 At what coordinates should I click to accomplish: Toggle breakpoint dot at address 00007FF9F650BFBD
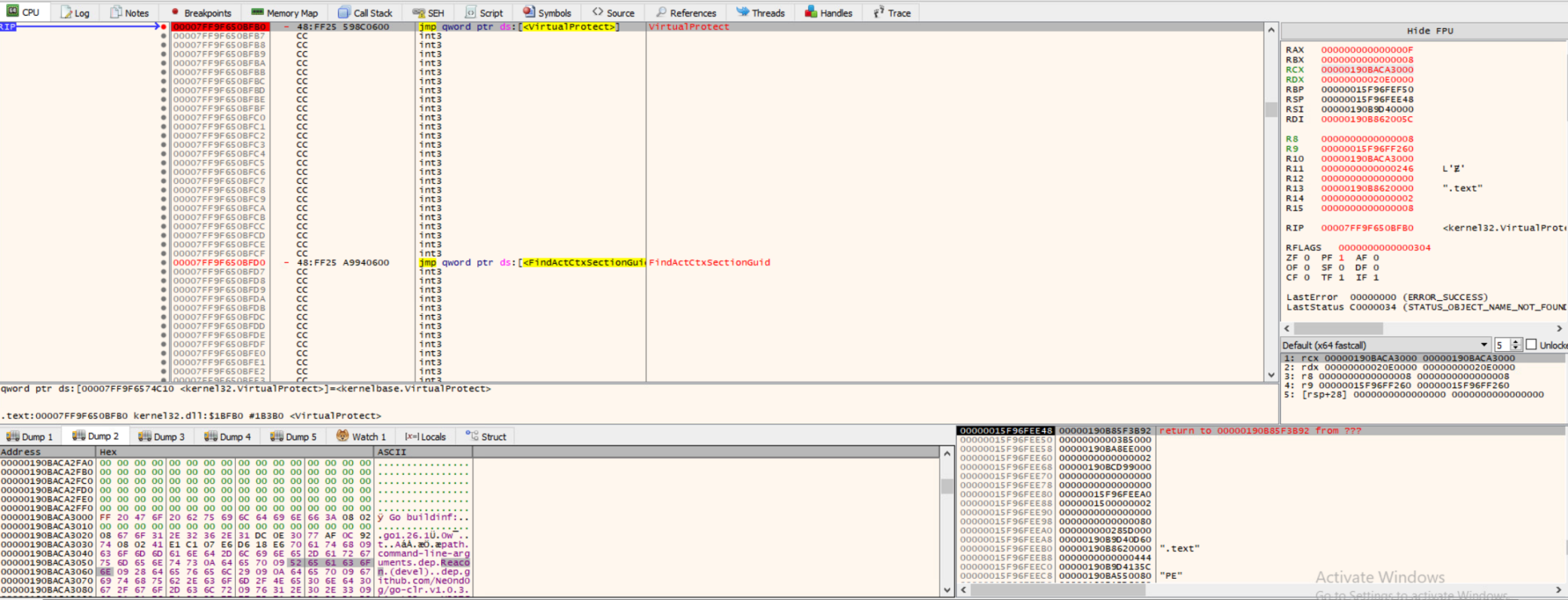click(164, 90)
